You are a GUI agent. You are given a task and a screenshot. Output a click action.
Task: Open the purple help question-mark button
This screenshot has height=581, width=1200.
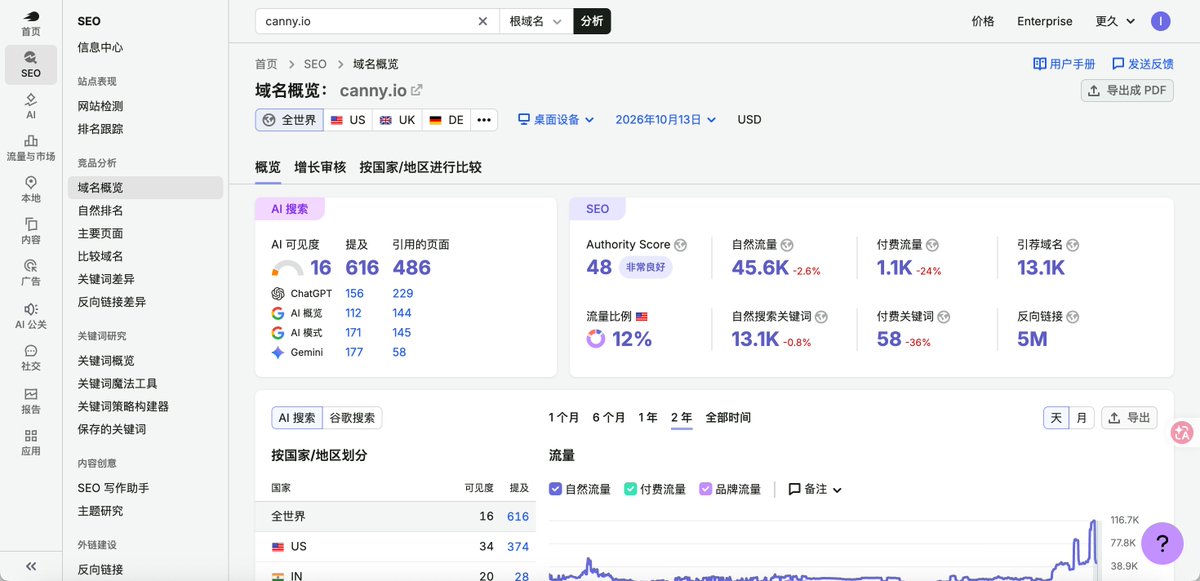(1162, 543)
